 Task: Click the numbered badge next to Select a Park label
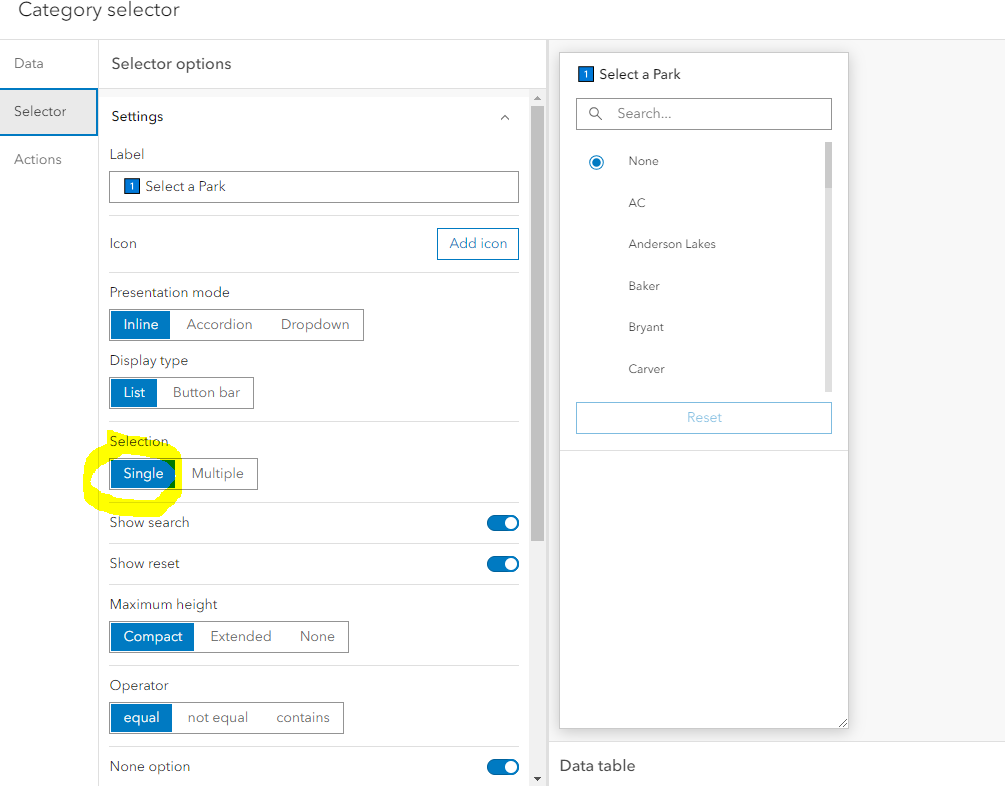coord(131,187)
